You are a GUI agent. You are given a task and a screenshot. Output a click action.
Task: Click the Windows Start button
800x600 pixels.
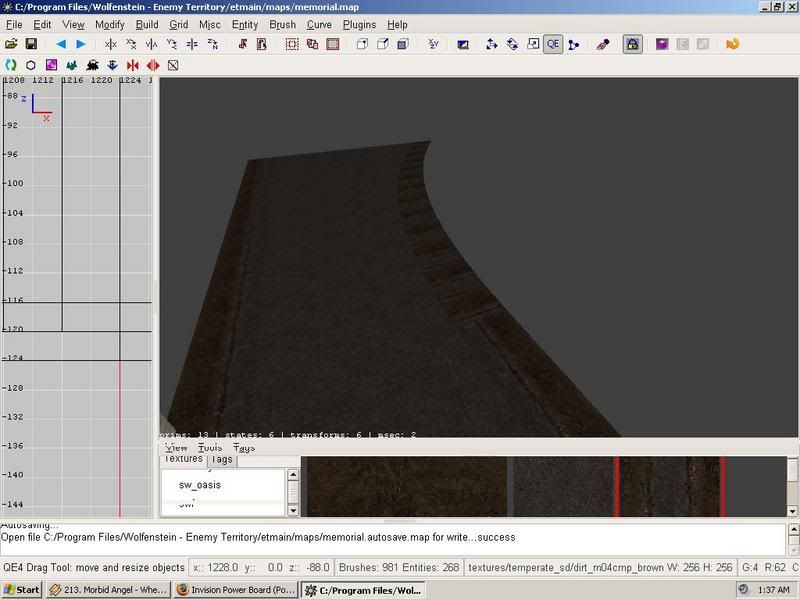tap(22, 590)
